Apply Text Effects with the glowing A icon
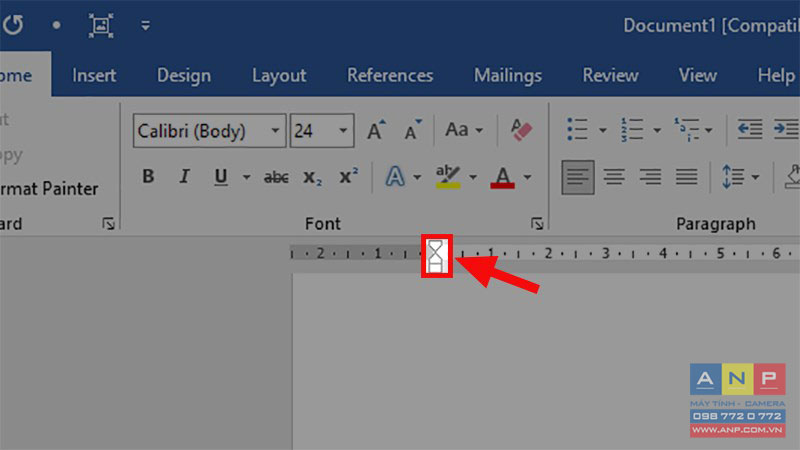The height and width of the screenshot is (450, 800). tap(395, 177)
